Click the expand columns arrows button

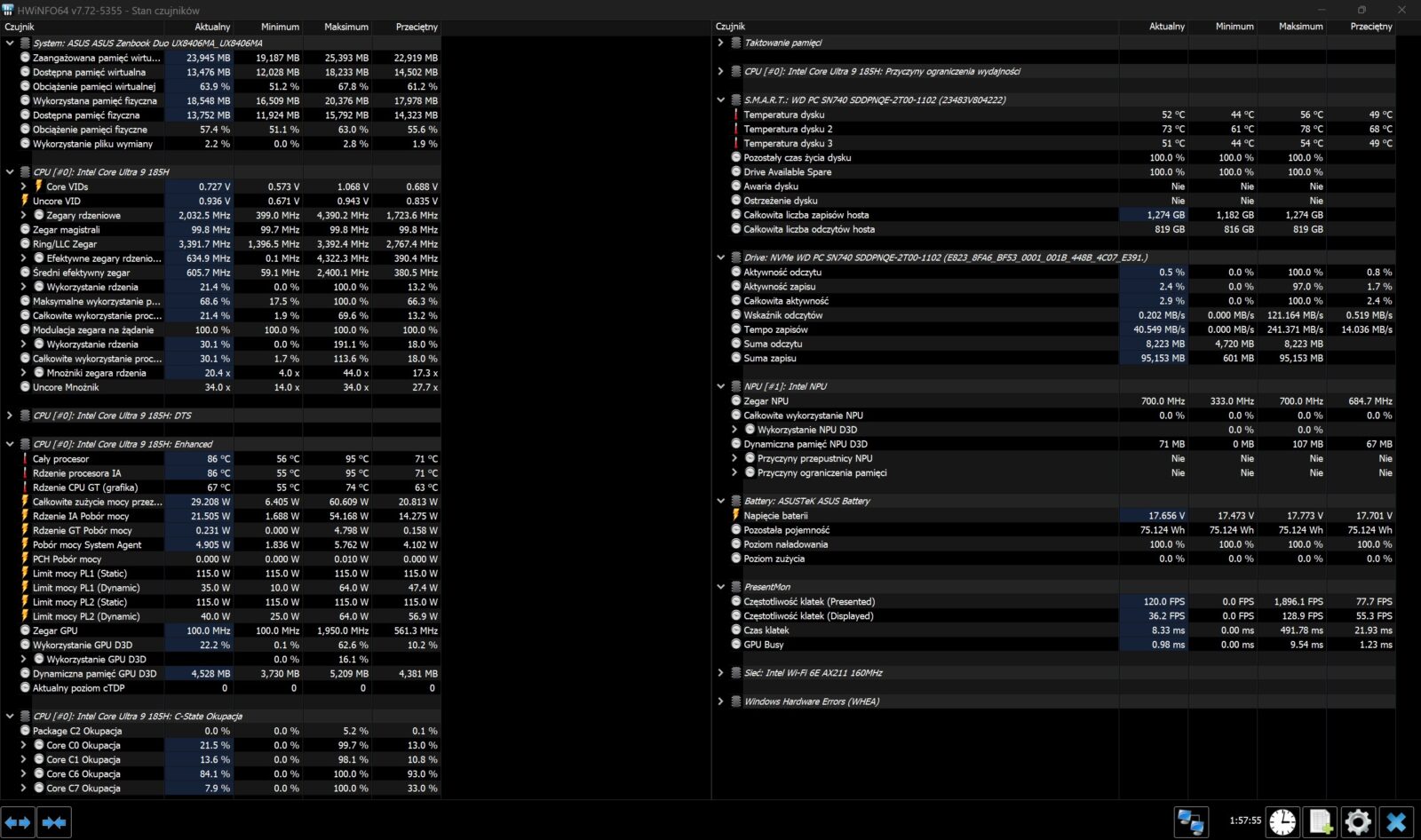pos(18,822)
